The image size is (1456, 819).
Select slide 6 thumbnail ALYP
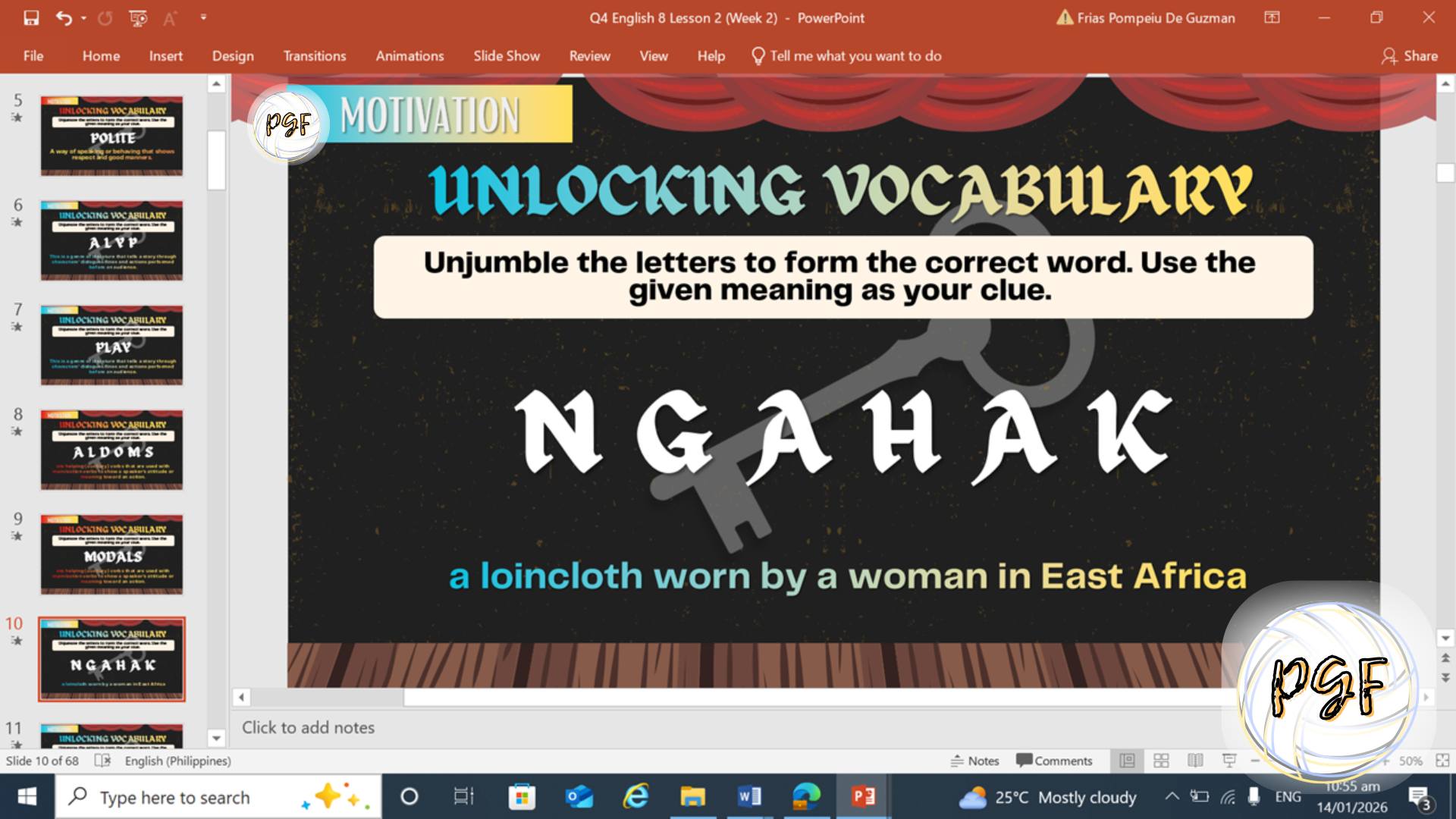click(x=111, y=240)
